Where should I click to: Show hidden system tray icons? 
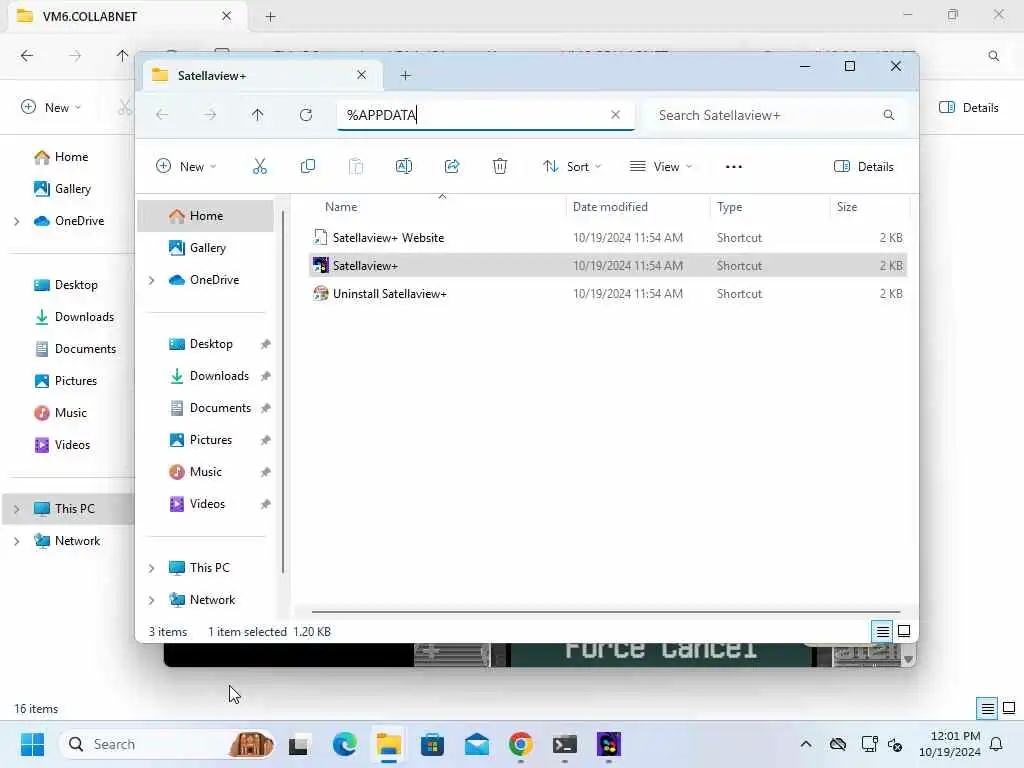pyautogui.click(x=806, y=744)
